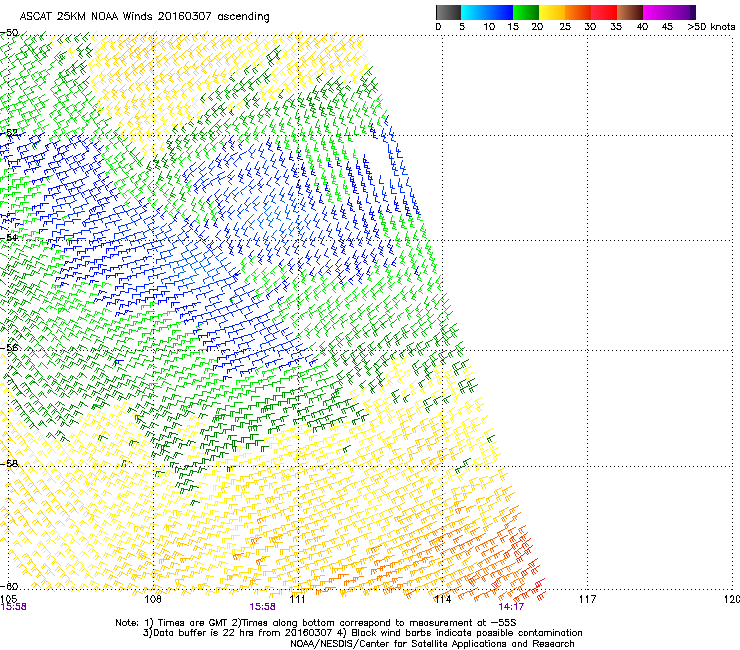Click the note line 'Times are GMT'

[x=193, y=623]
